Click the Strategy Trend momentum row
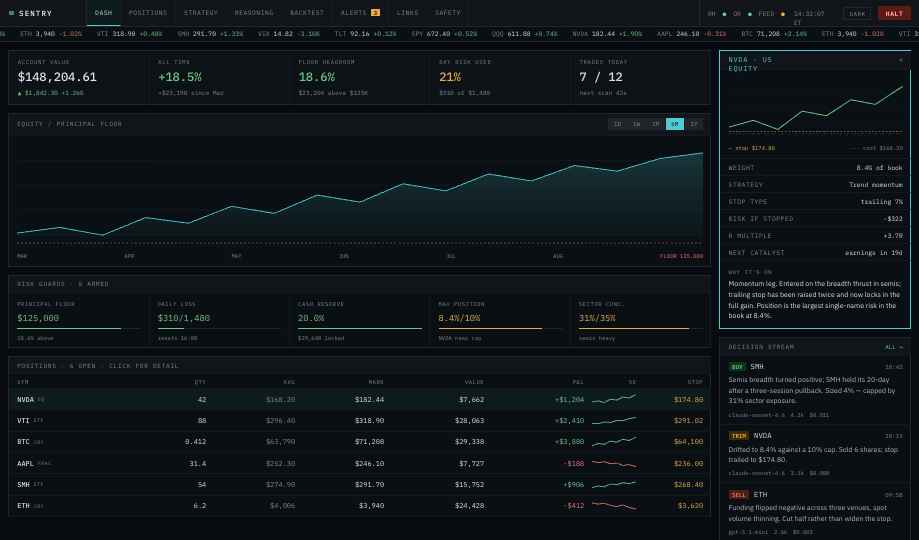The height and width of the screenshot is (540, 919). 815,185
